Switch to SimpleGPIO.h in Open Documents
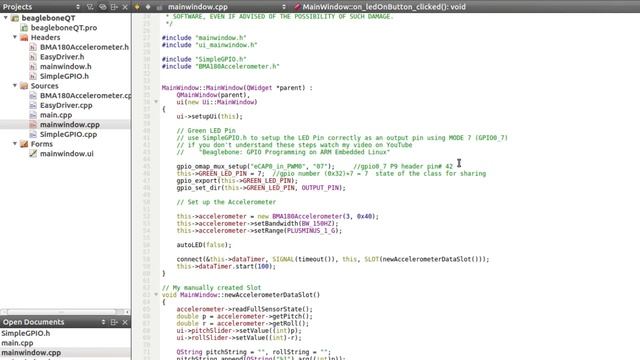This screenshot has width=640, height=360. point(26,333)
